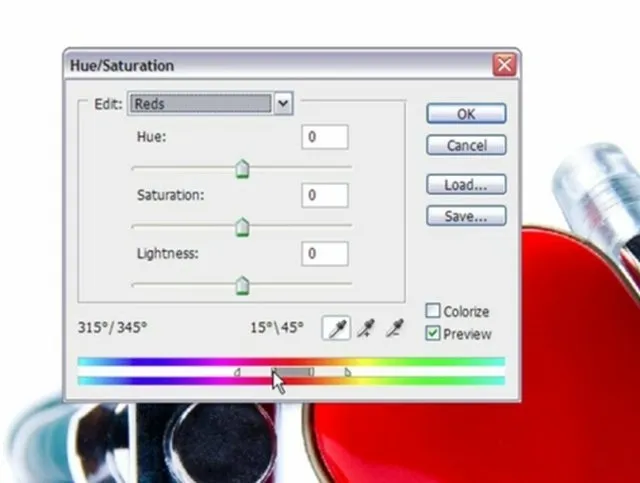Click the Lightness slider handle

click(242, 285)
